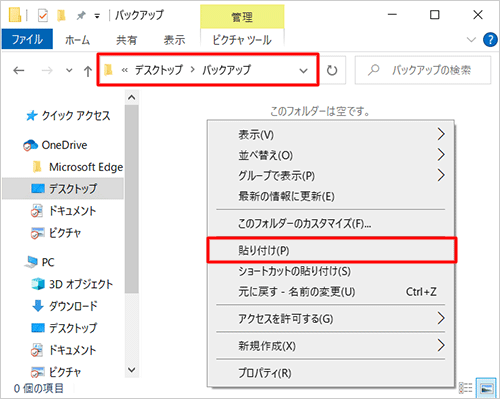Open the ピクチャ ツール tab
500x399 pixels.
click(x=242, y=40)
